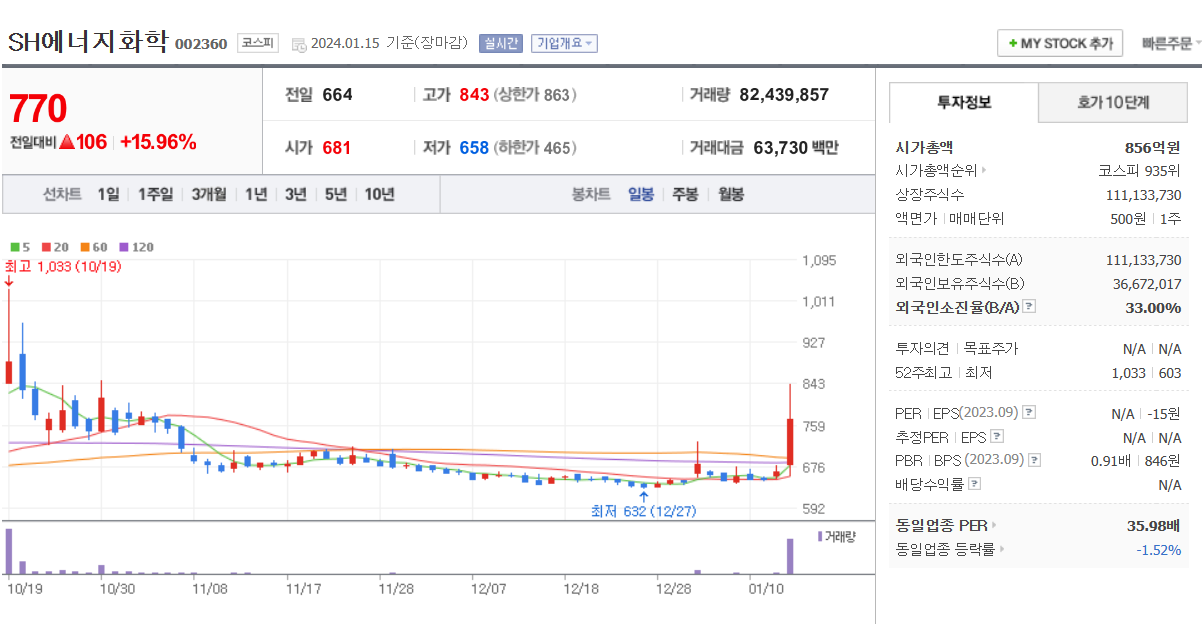Click the 시가 value 681
Screen dimensions: 1203x624
[337, 148]
